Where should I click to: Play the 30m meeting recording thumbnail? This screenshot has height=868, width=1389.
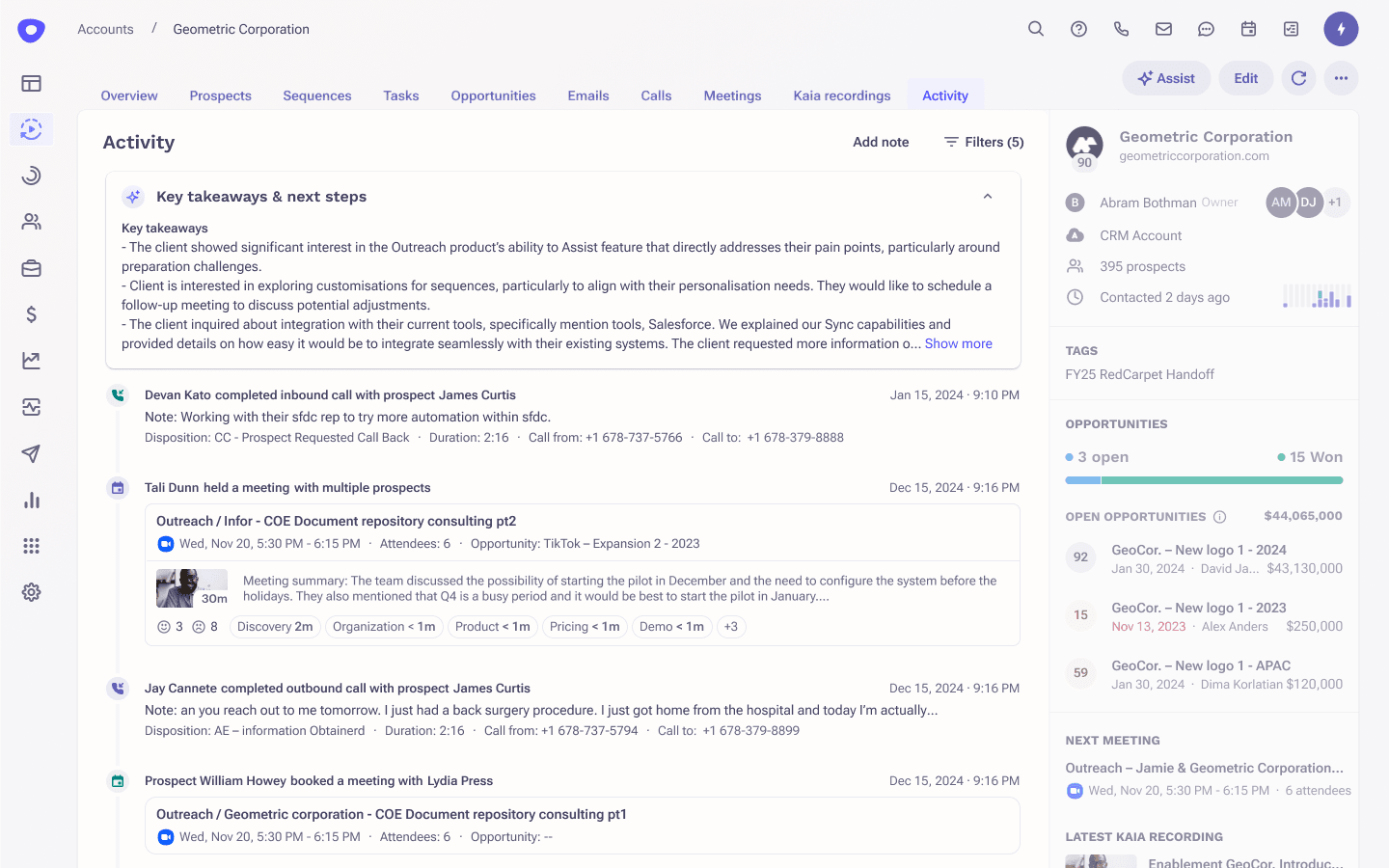(x=191, y=587)
